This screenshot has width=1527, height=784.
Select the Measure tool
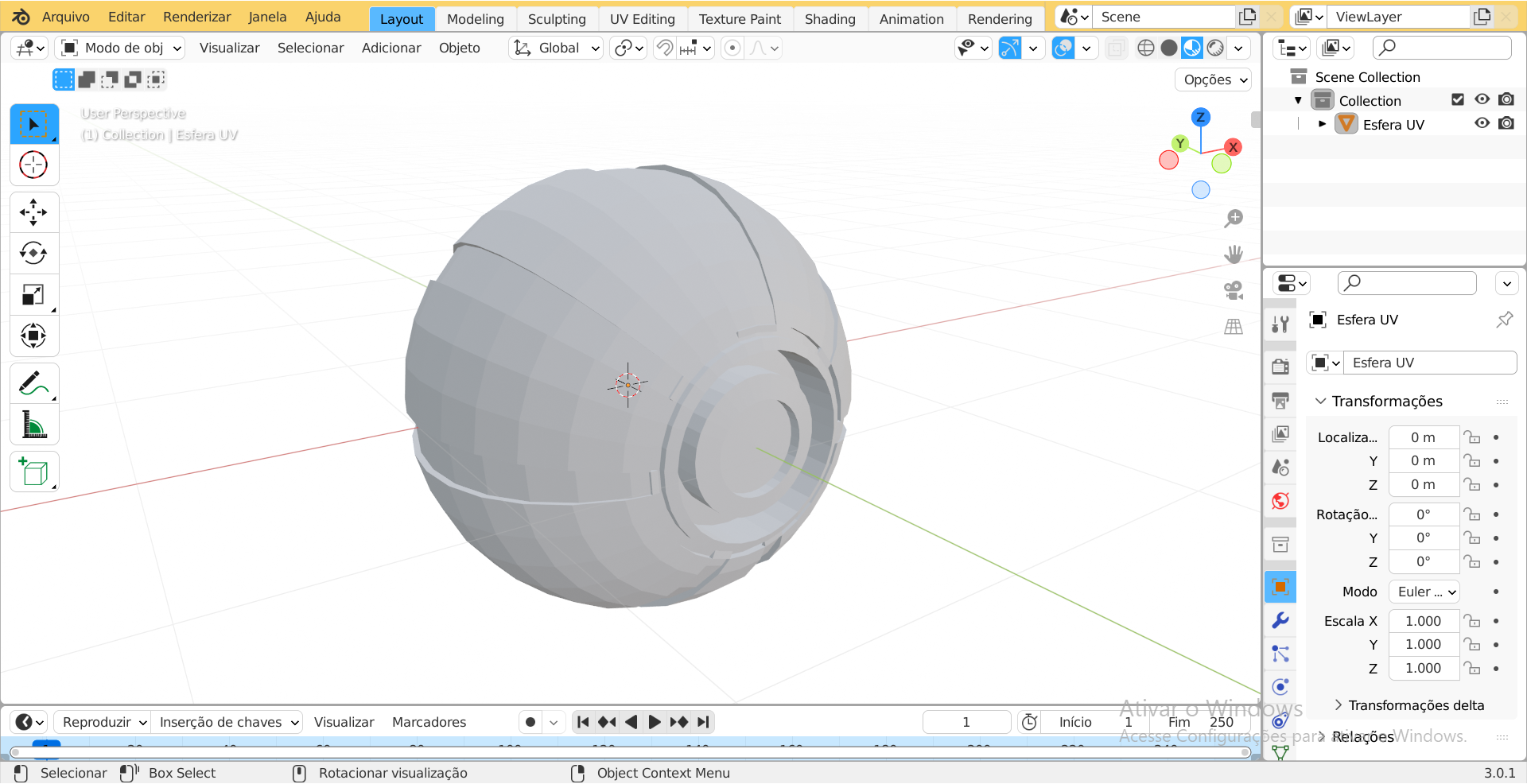pyautogui.click(x=33, y=425)
